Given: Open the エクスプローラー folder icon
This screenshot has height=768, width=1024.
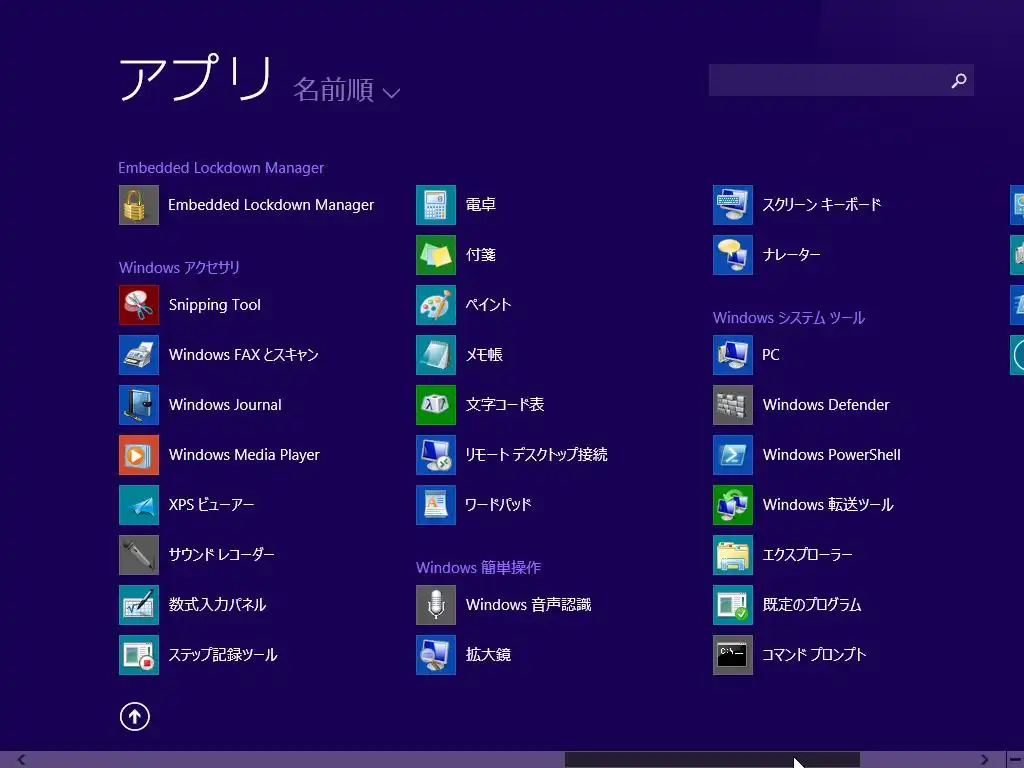Looking at the screenshot, I should (733, 554).
